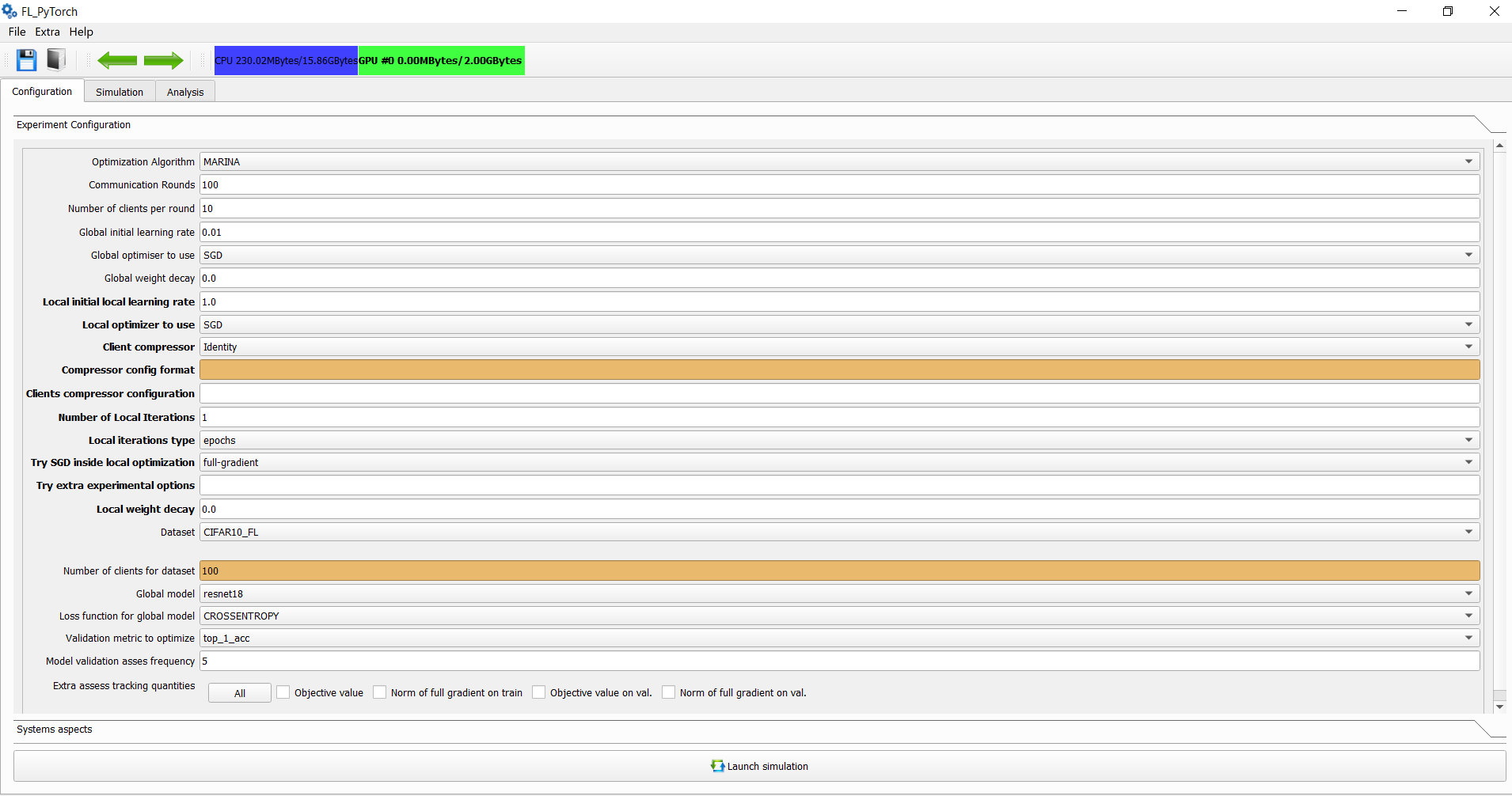
Task: Click the scrollbar down arrow
Action: [1499, 707]
